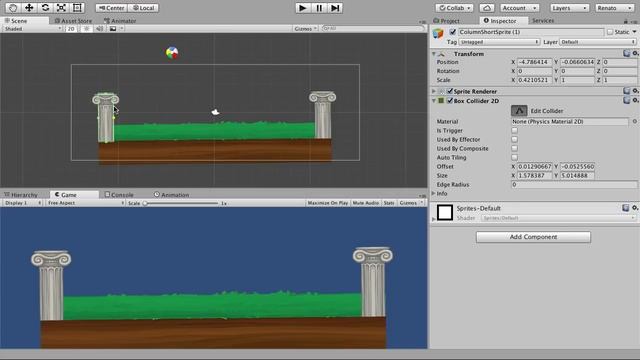Open the Shaded draw mode dropdown
Image resolution: width=640 pixels, height=360 pixels.
click(x=33, y=29)
